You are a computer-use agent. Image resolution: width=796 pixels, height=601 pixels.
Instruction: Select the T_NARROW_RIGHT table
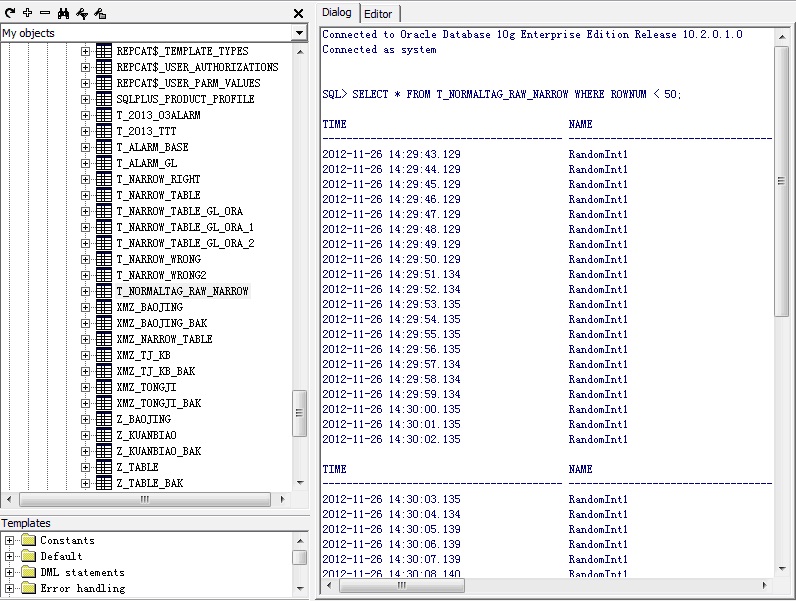click(x=158, y=179)
